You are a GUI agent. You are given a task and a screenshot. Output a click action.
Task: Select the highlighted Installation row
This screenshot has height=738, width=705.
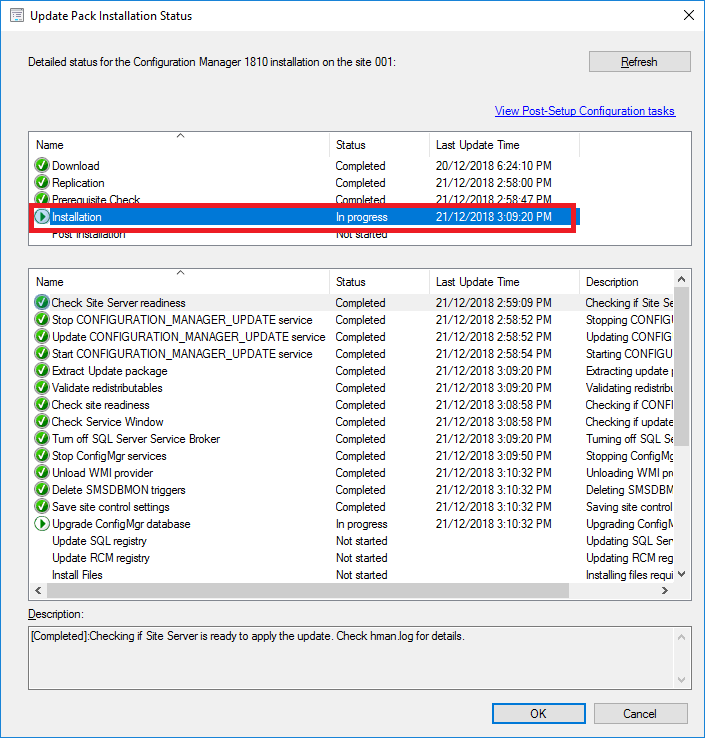(x=304, y=217)
